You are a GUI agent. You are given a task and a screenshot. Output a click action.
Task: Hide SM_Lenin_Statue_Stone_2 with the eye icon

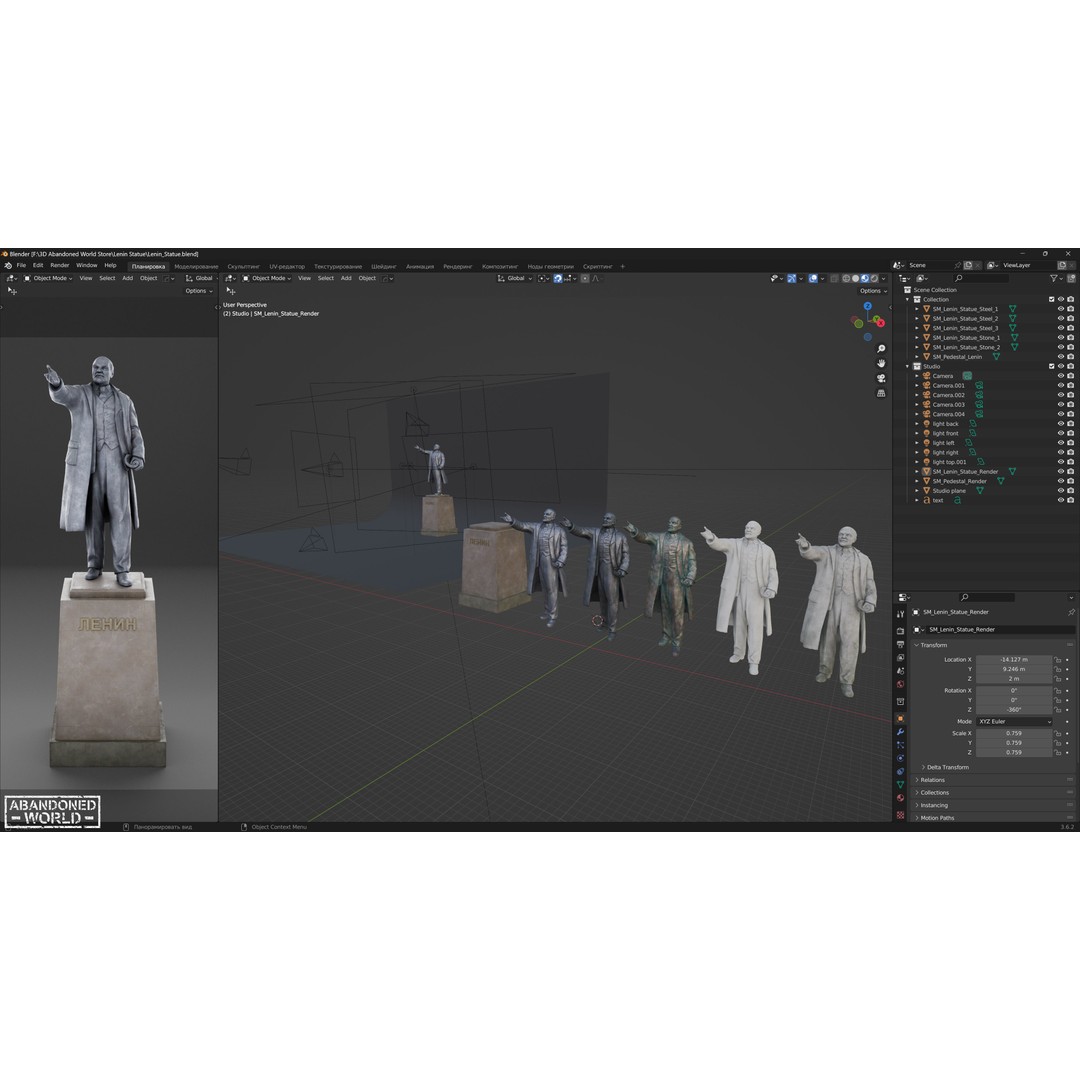[x=1061, y=347]
